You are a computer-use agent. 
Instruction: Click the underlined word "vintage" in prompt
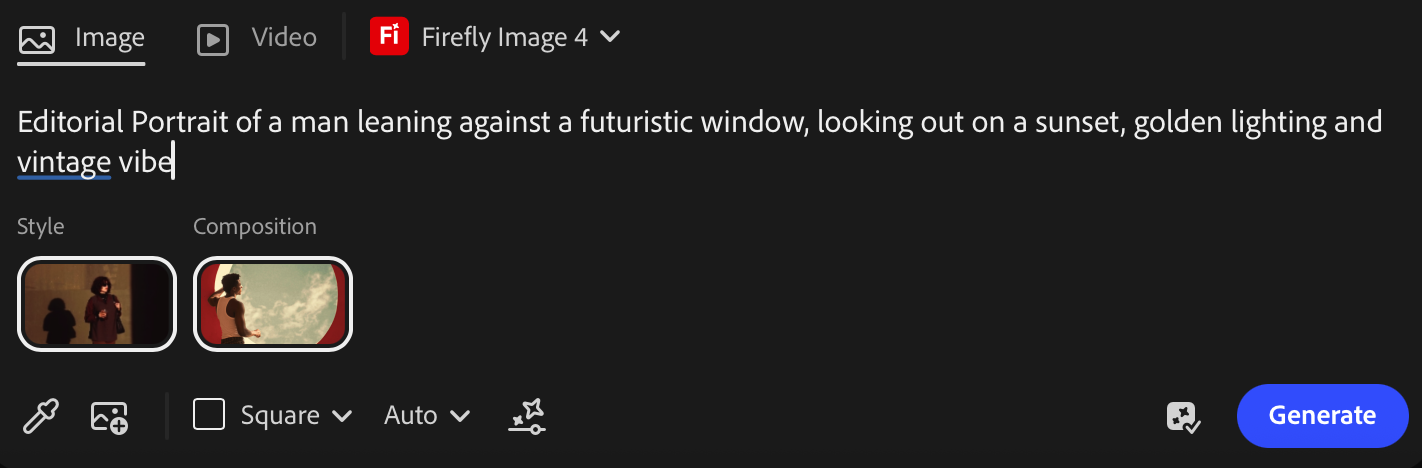pyautogui.click(x=64, y=162)
